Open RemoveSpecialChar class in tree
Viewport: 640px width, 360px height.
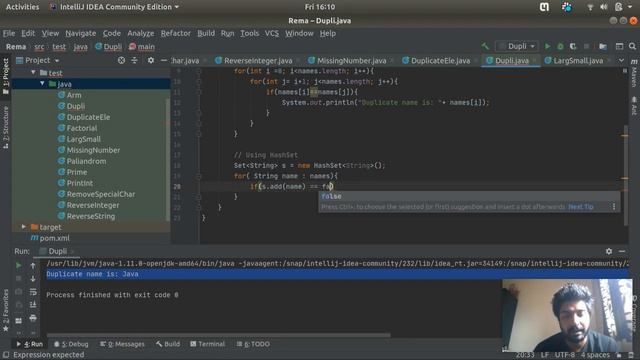(100, 194)
